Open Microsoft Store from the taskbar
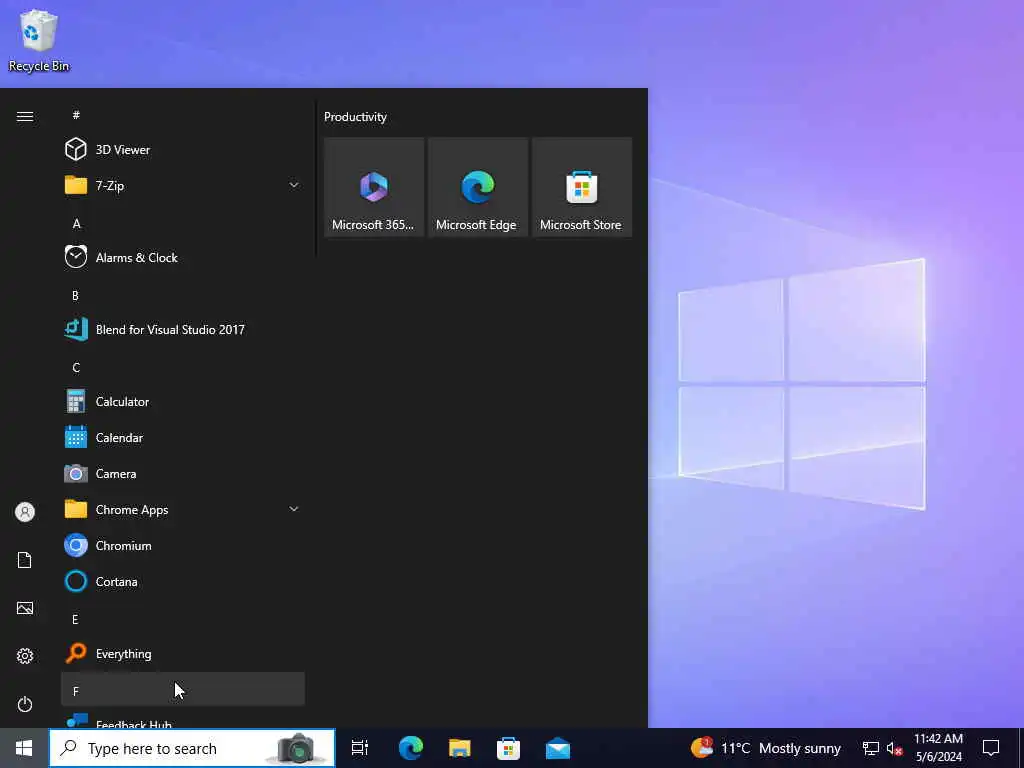This screenshot has width=1024, height=768. (x=509, y=748)
